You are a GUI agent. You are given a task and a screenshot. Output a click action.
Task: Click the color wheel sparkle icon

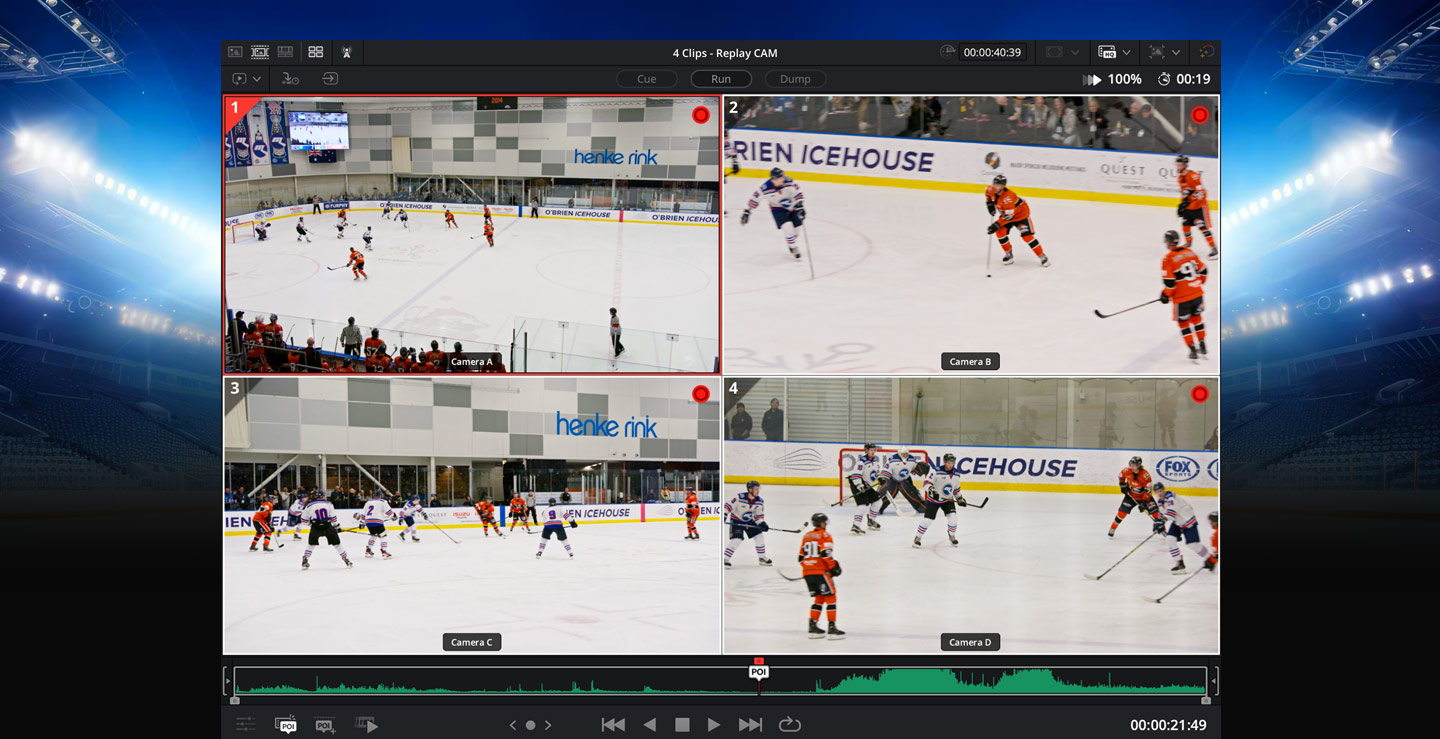[1207, 52]
